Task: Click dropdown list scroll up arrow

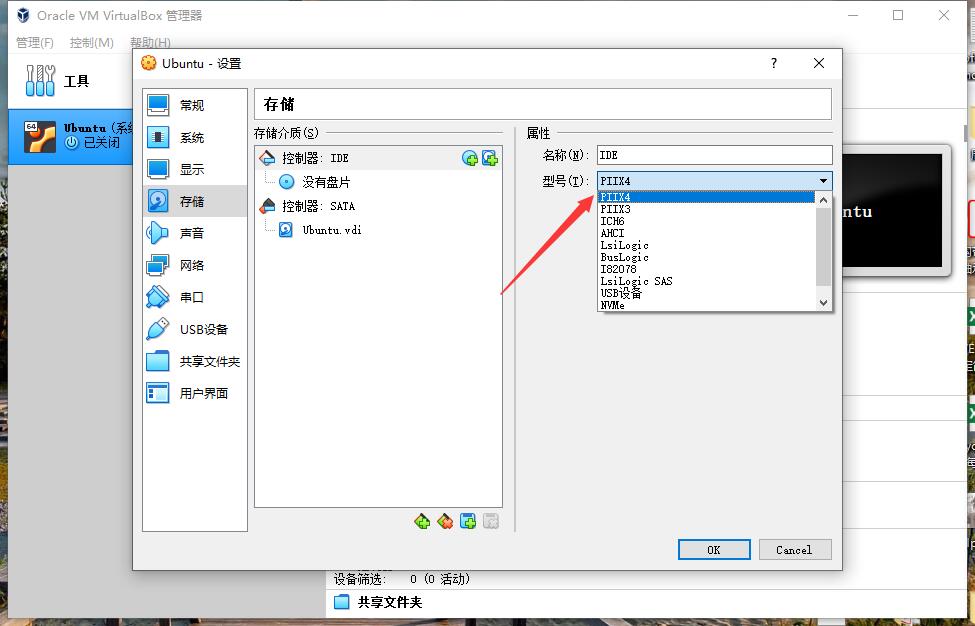Action: (823, 200)
